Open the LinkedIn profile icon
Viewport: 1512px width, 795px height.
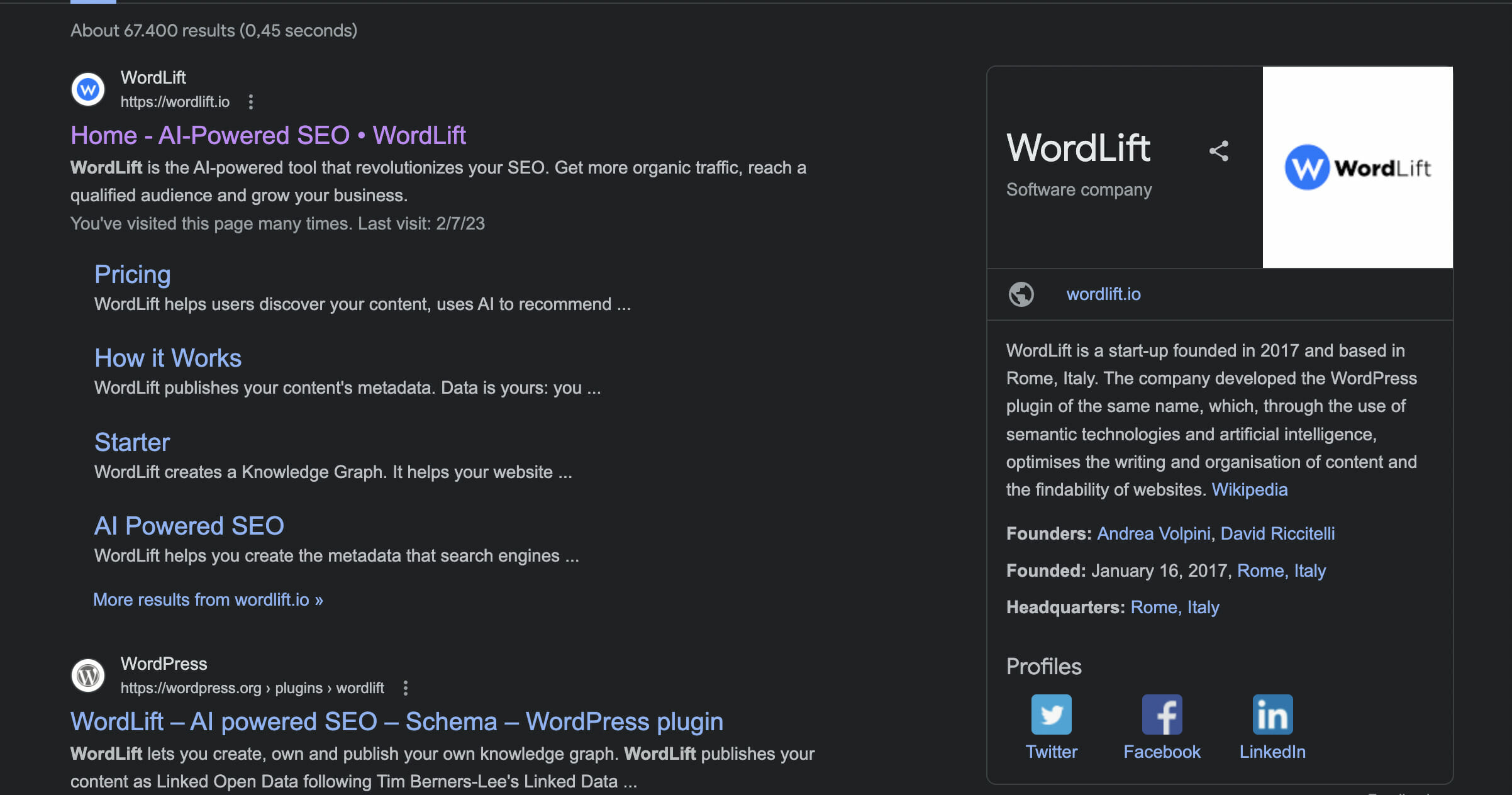[1273, 714]
